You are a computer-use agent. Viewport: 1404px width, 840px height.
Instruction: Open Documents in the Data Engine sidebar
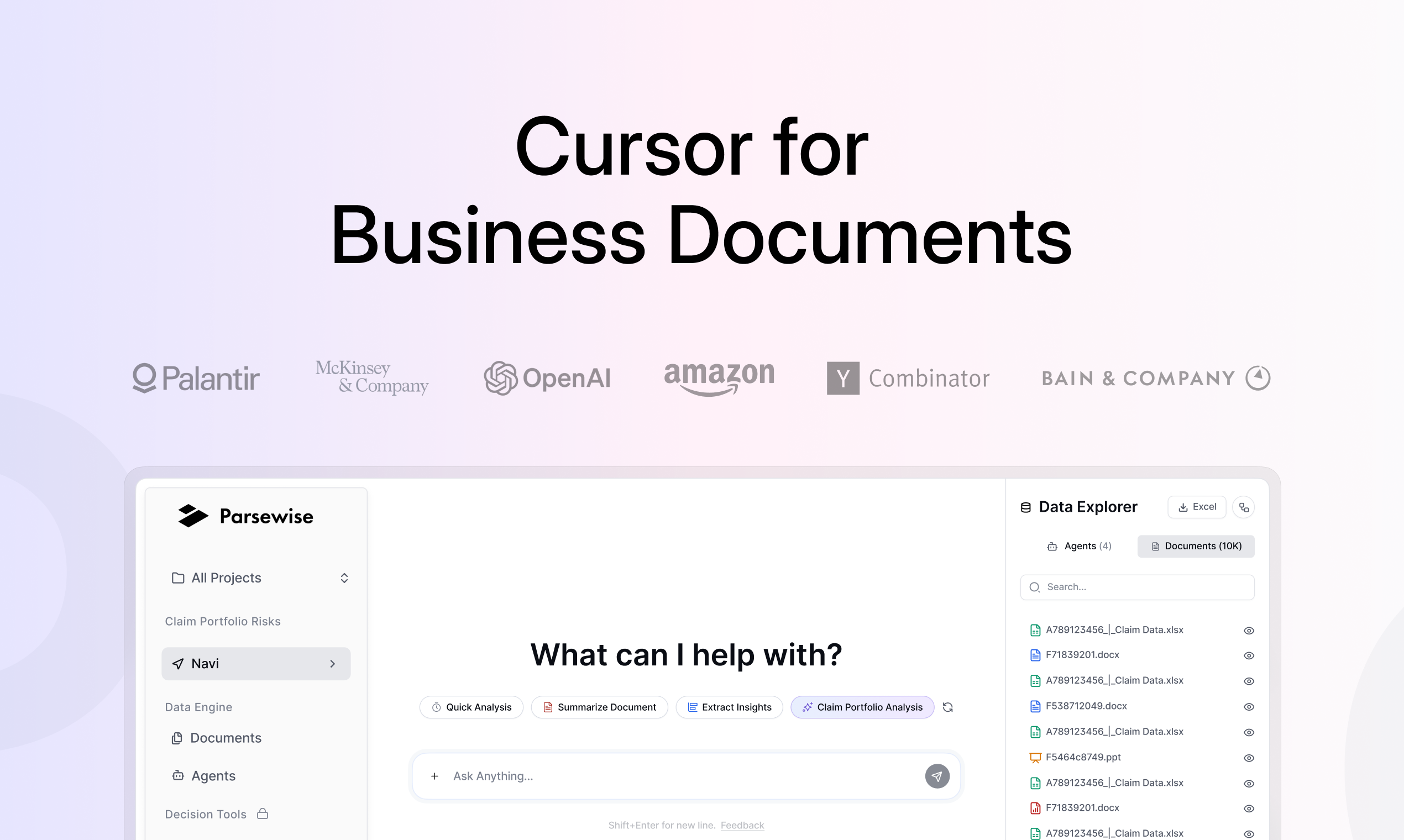[225, 738]
